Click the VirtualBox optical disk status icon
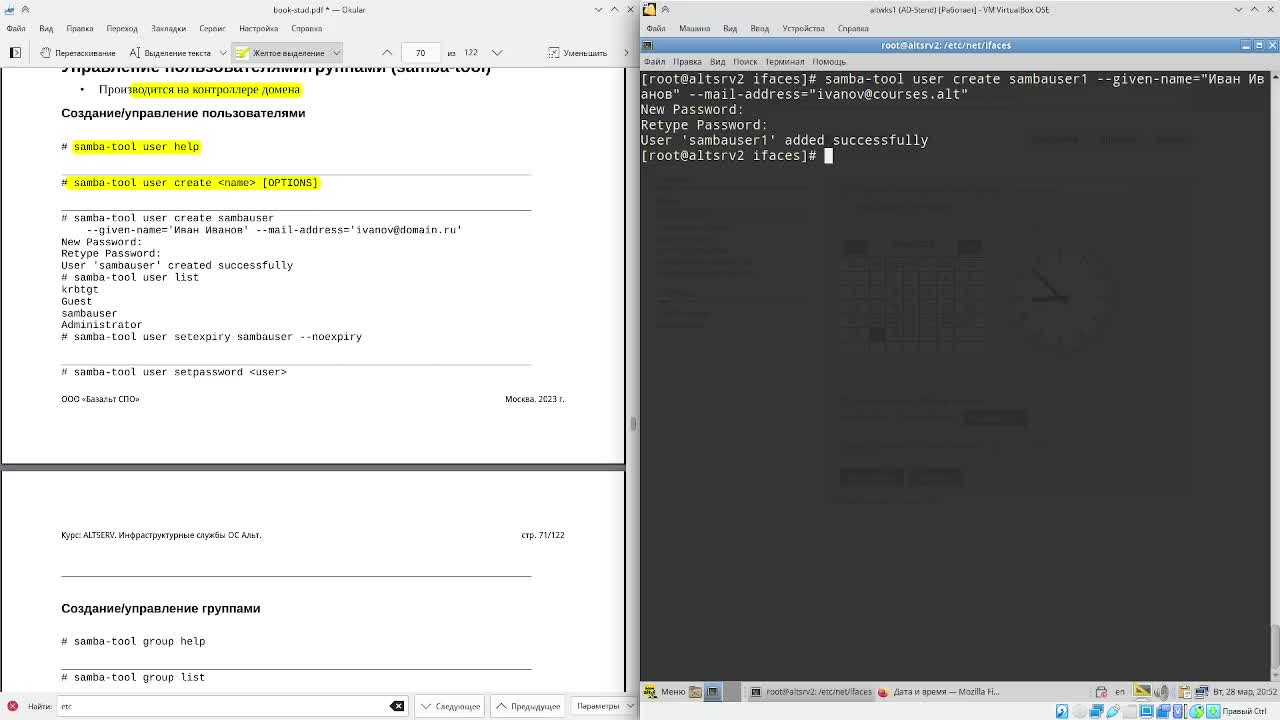Image resolution: width=1280 pixels, height=720 pixels. pyautogui.click(x=1079, y=711)
